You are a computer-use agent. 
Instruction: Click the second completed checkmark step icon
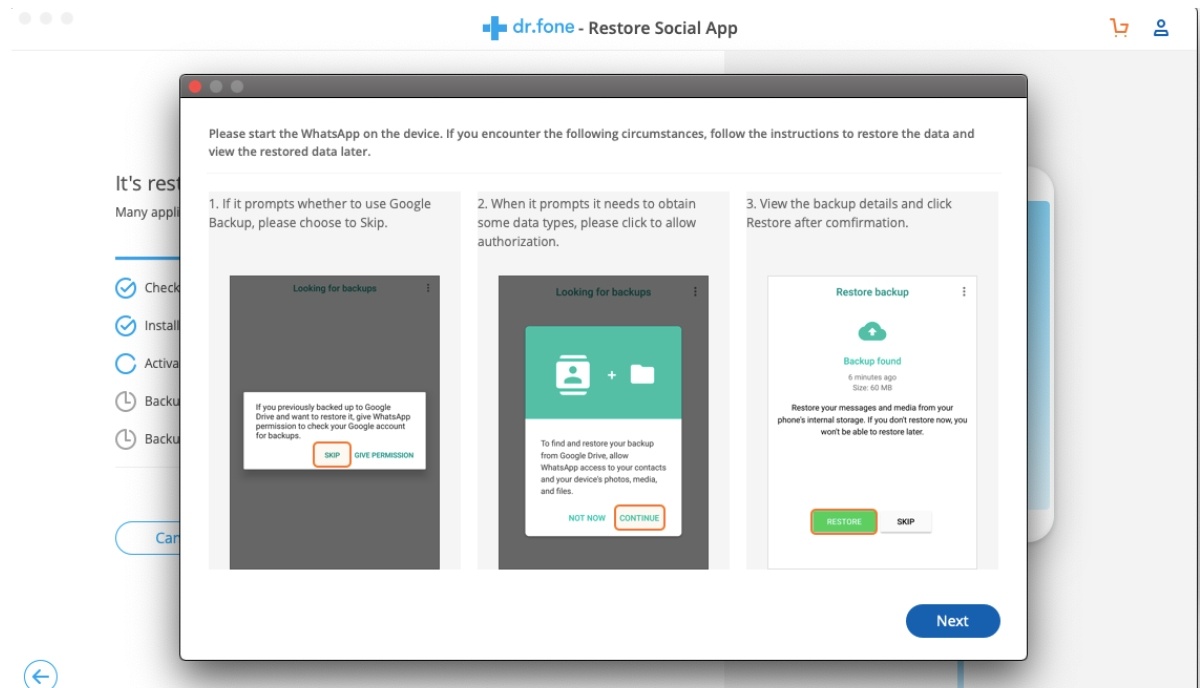[125, 326]
